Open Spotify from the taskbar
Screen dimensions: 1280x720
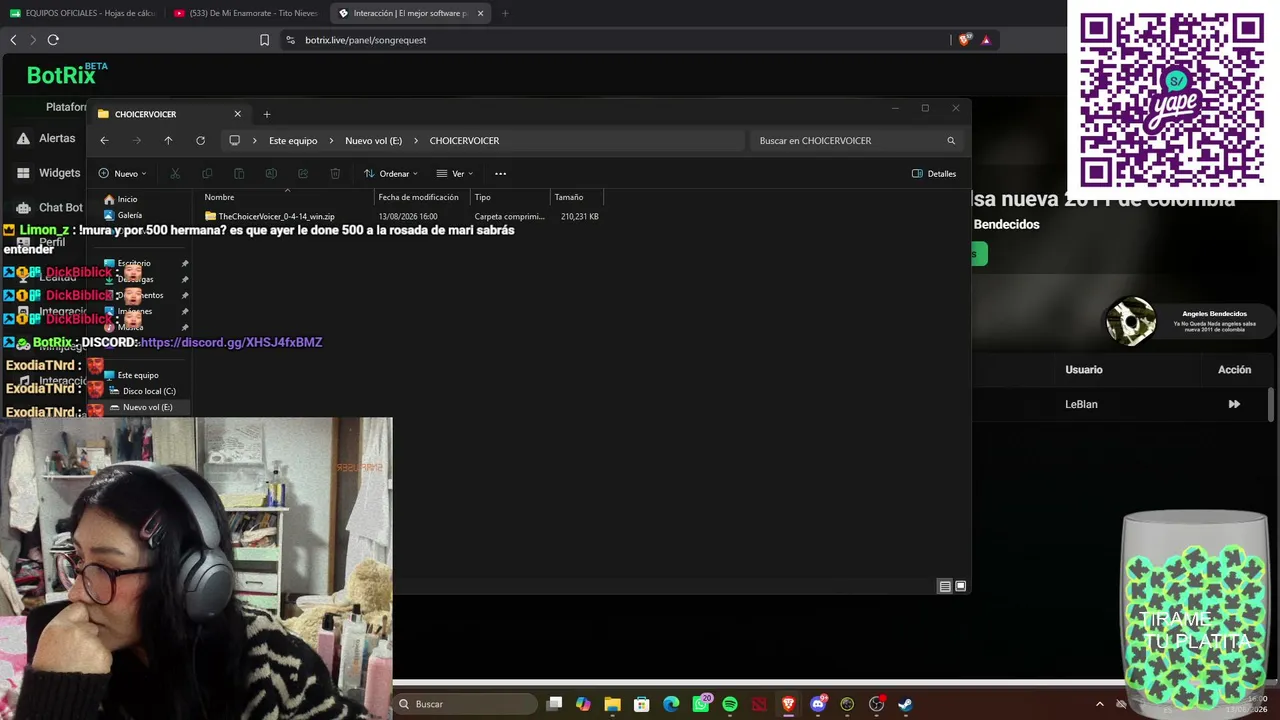pos(730,704)
